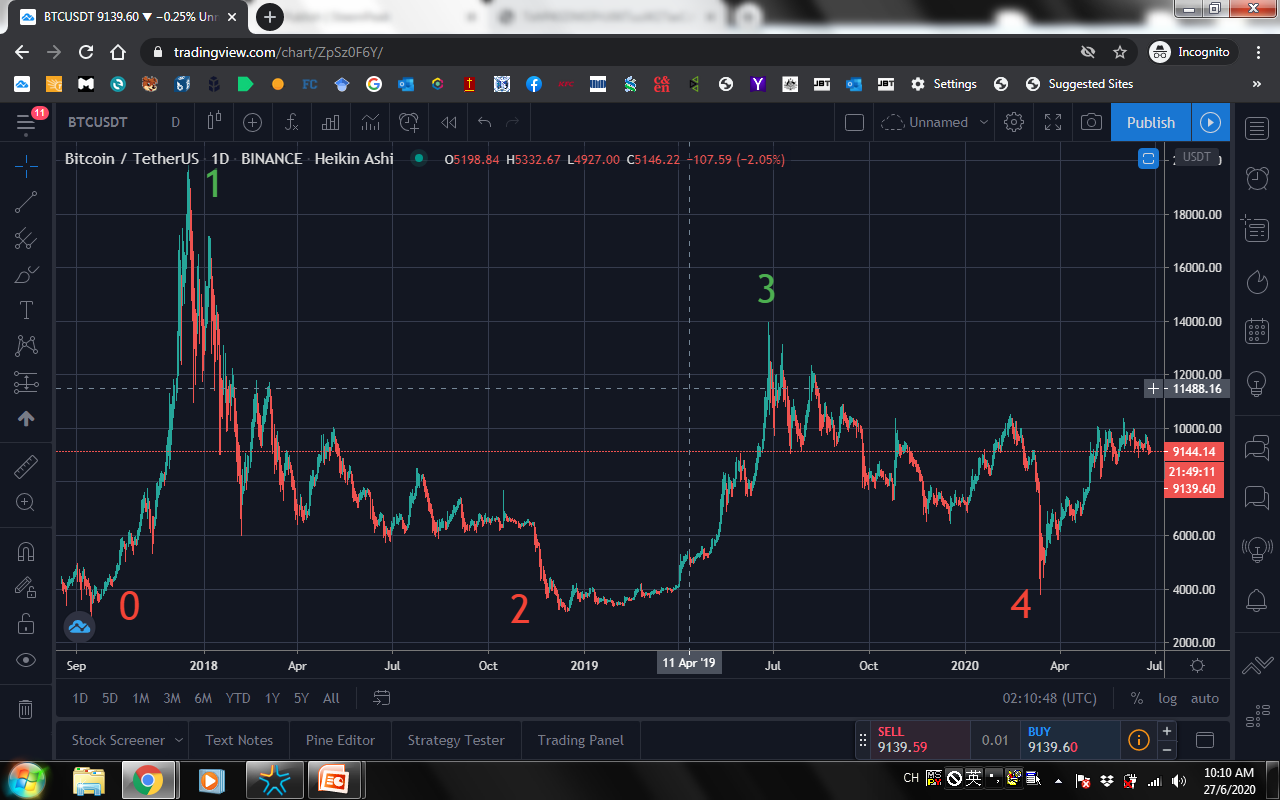Expand the Unnamed layout dropdown
1280x800 pixels.
(x=984, y=122)
